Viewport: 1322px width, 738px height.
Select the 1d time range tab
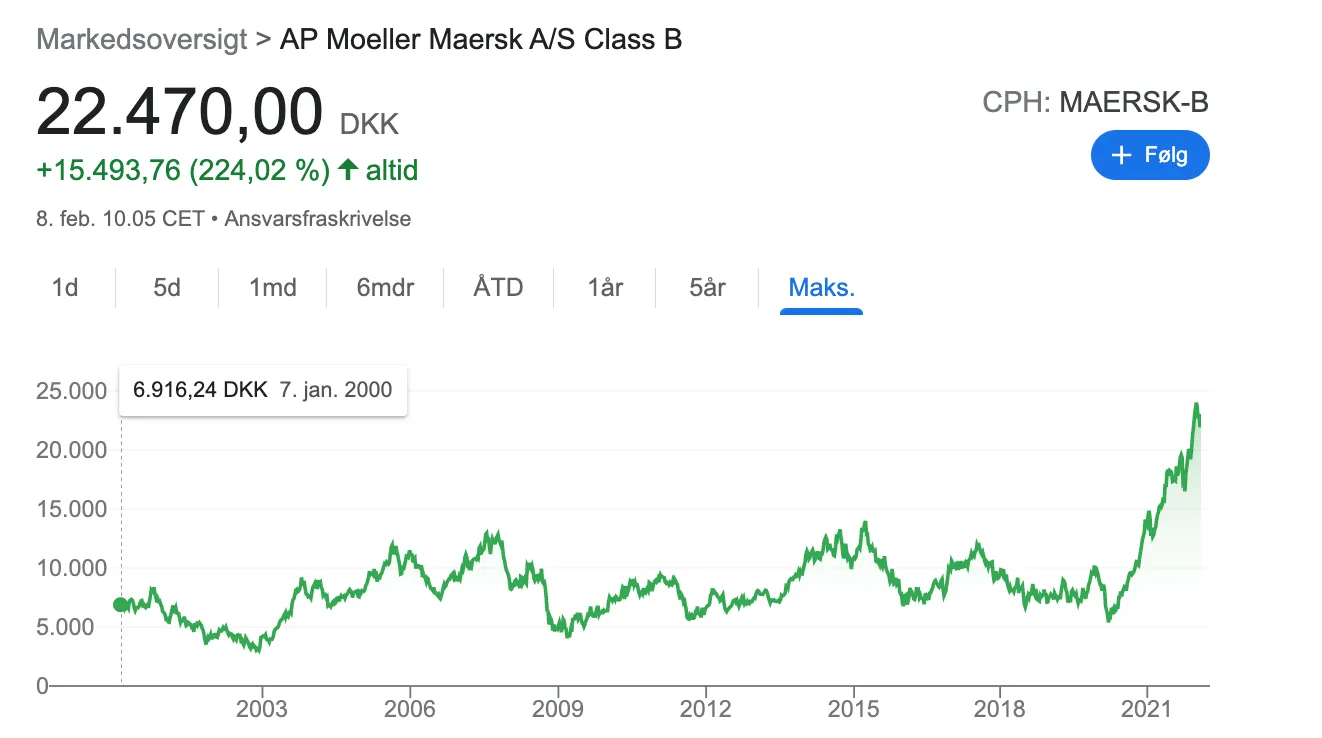(x=65, y=288)
